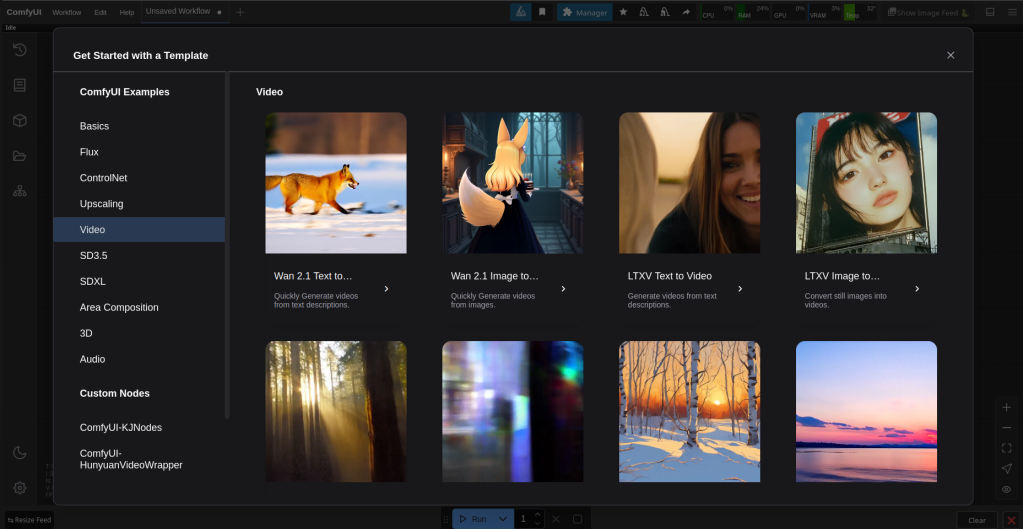This screenshot has width=1023, height=529.
Task: Click the bookmark icon in top toolbar
Action: pyautogui.click(x=542, y=12)
